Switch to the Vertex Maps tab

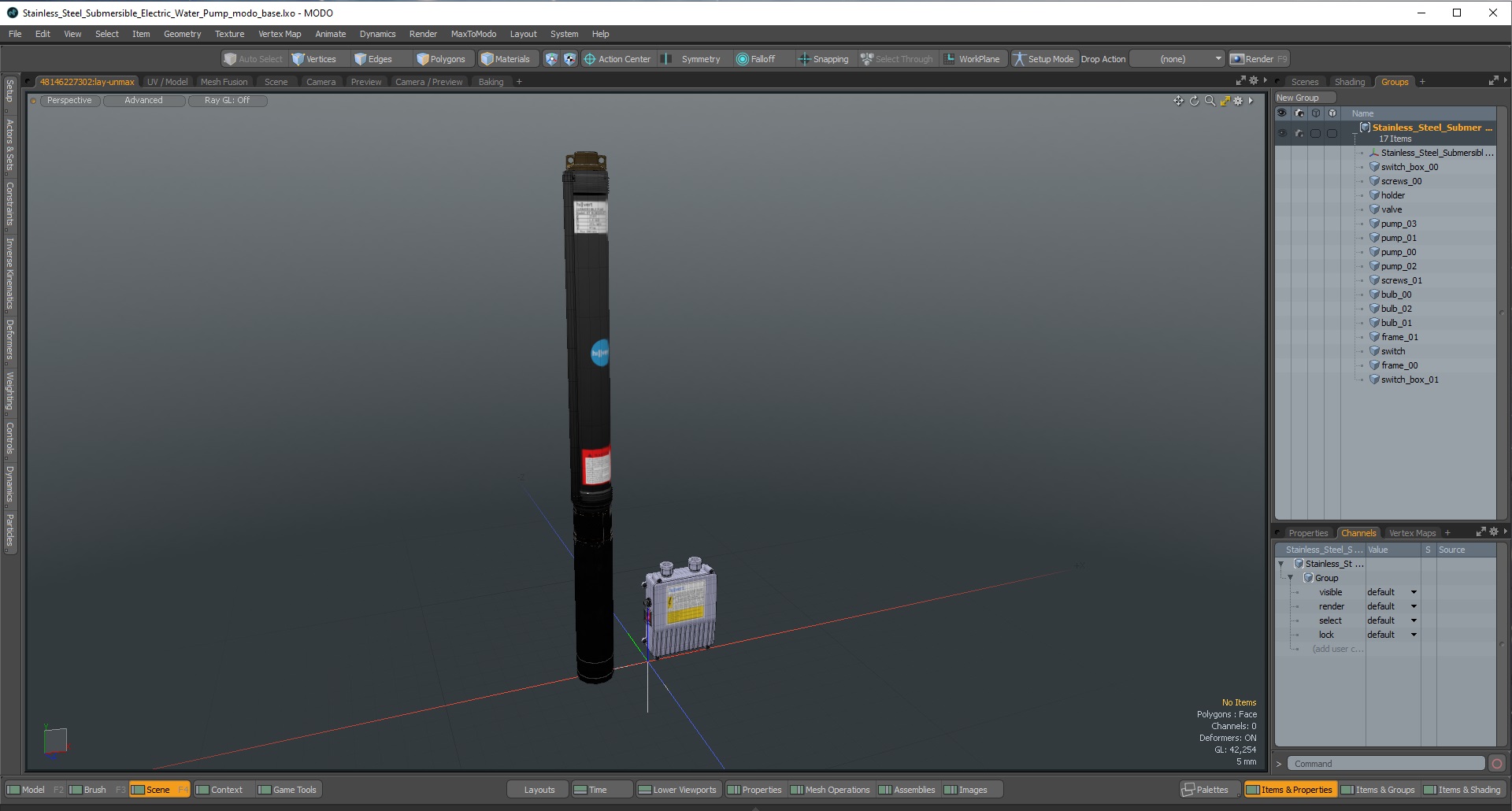(x=1412, y=533)
